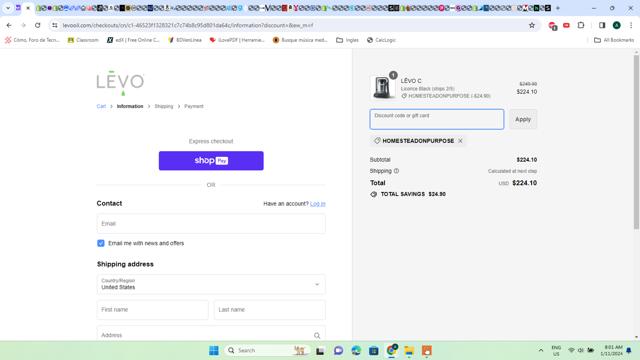Open the Chrome profile avatar
The image size is (640, 360).
click(617, 25)
